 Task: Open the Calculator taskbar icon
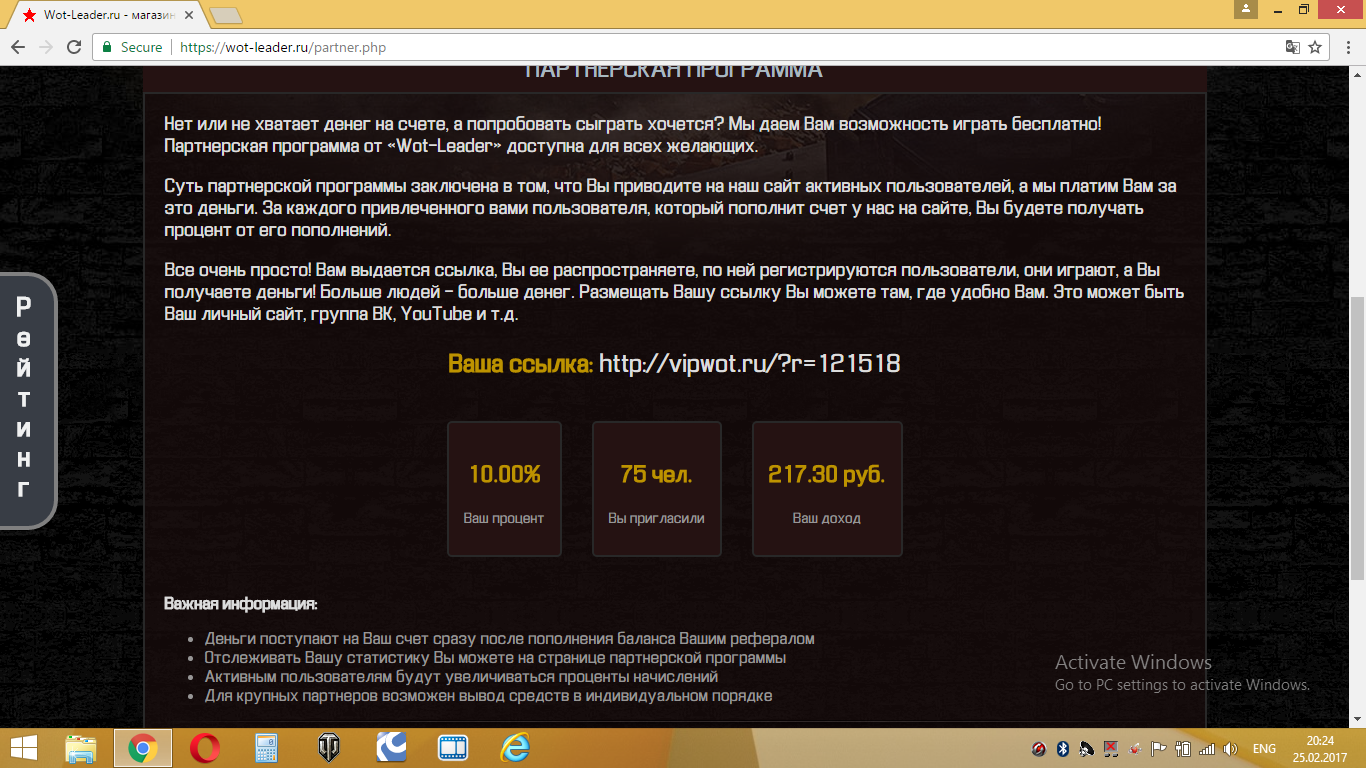pyautogui.click(x=267, y=748)
